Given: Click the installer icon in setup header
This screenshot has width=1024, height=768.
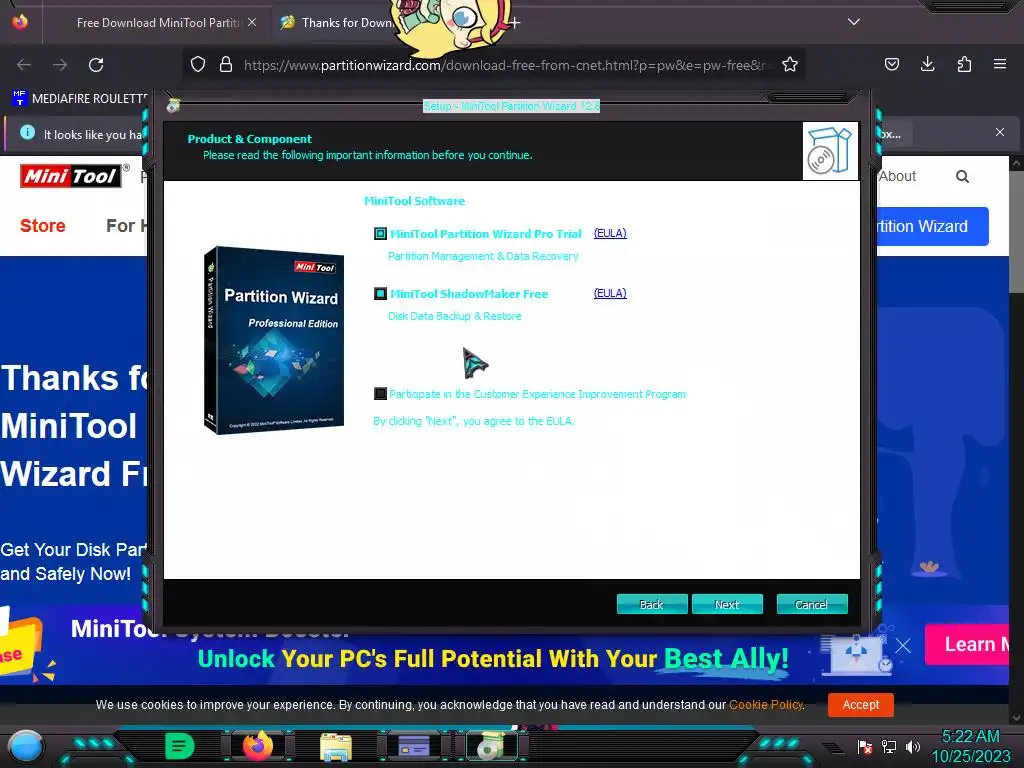Looking at the screenshot, I should coord(830,151).
